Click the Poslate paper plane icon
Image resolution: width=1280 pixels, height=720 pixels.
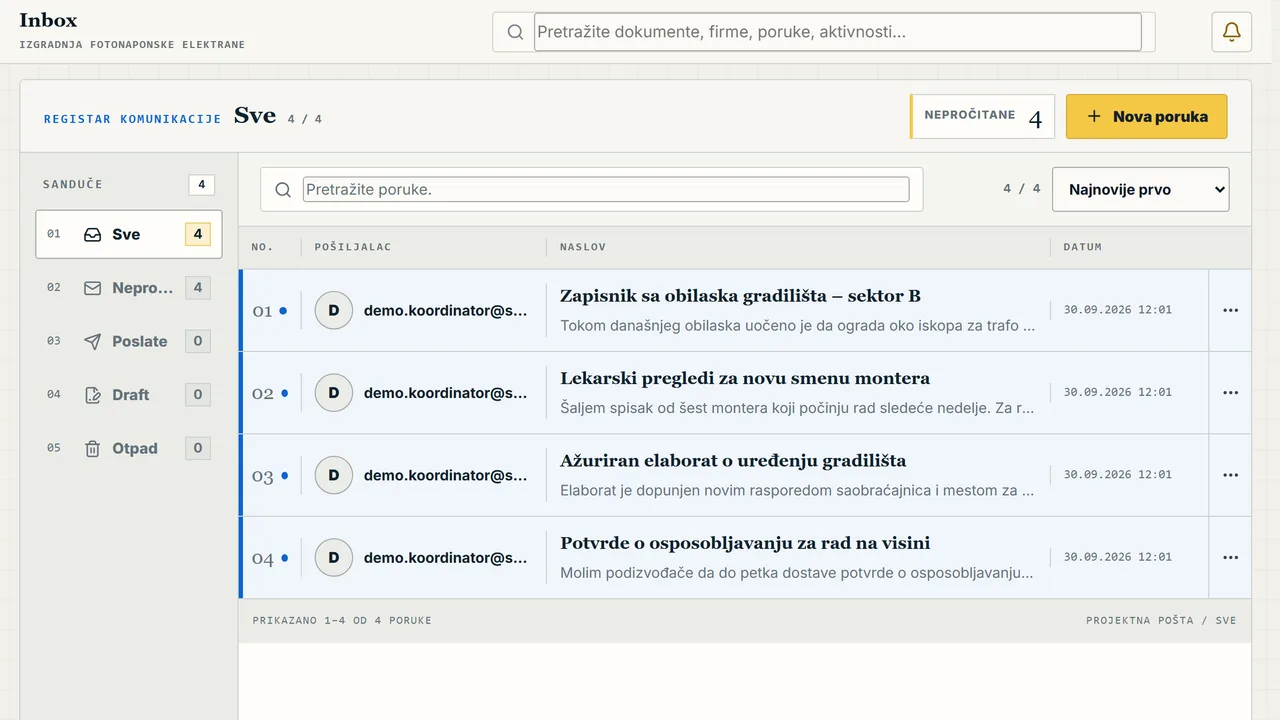pos(92,341)
